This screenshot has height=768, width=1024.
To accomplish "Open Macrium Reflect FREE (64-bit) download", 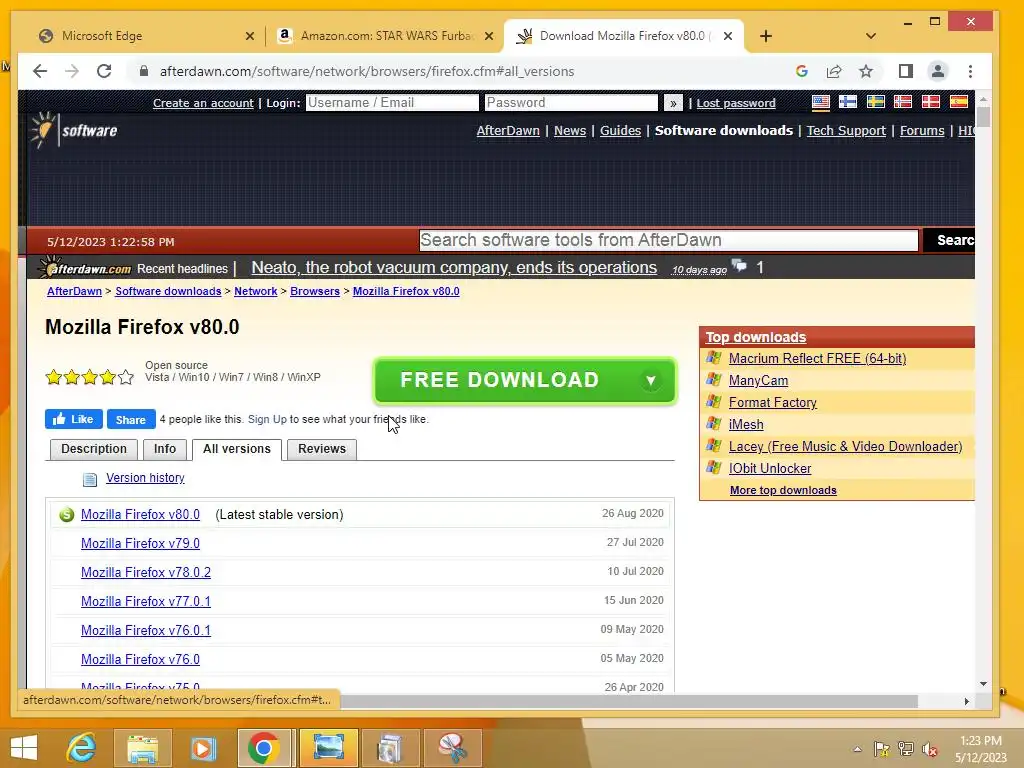I will pyautogui.click(x=818, y=359).
